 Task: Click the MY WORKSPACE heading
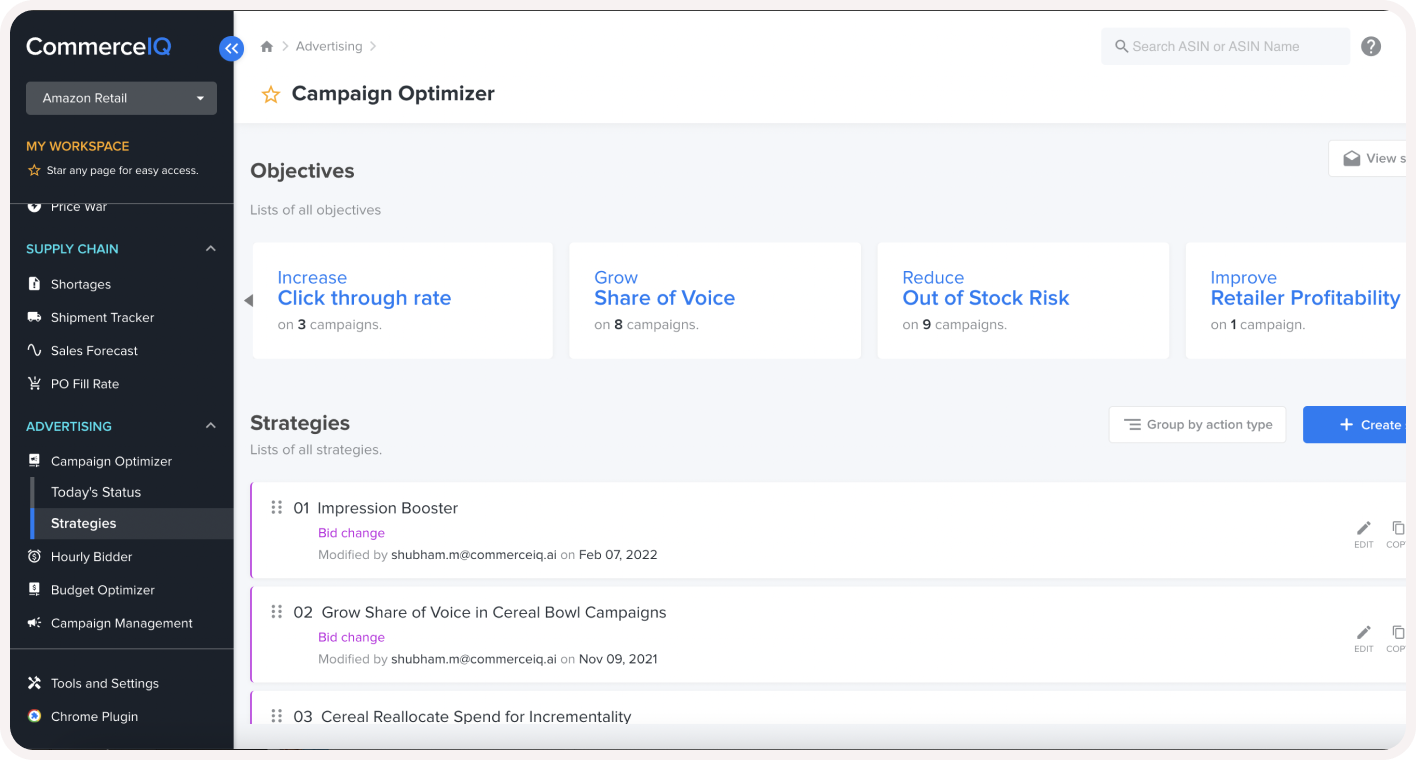[x=78, y=146]
